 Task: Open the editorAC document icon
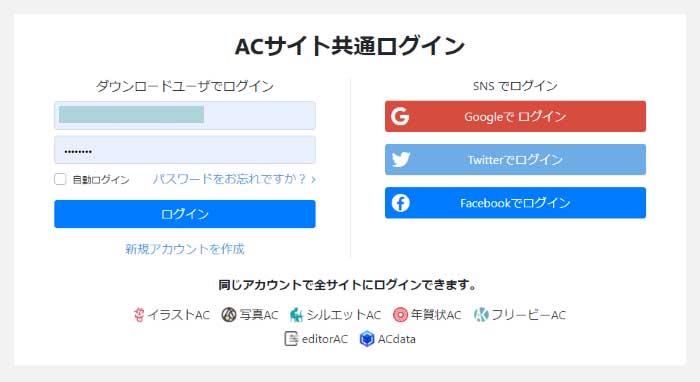point(291,339)
